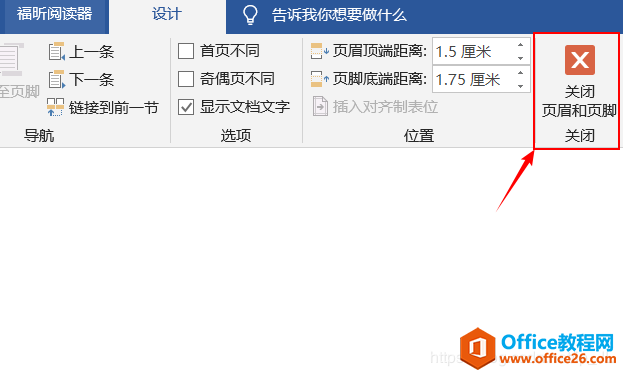
Task: Click the 告诉我你想要做什么 search box
Action: tap(339, 15)
